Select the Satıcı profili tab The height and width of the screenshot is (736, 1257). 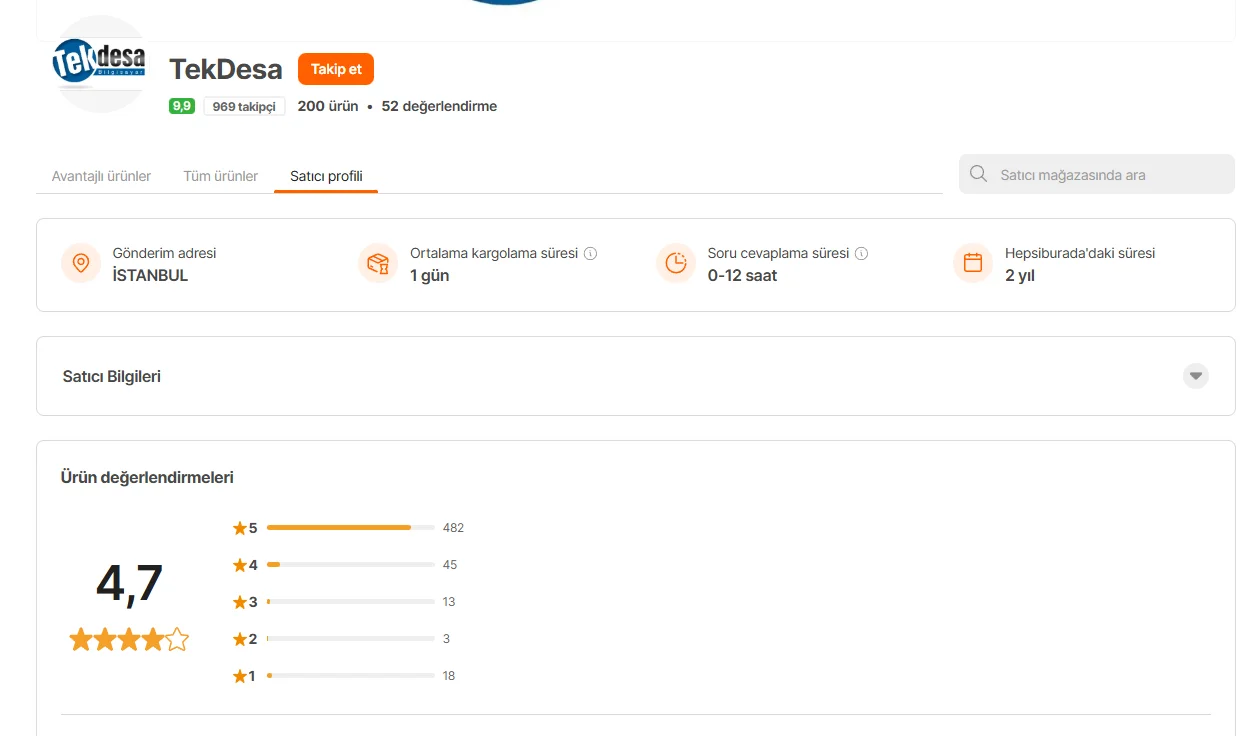[326, 176]
